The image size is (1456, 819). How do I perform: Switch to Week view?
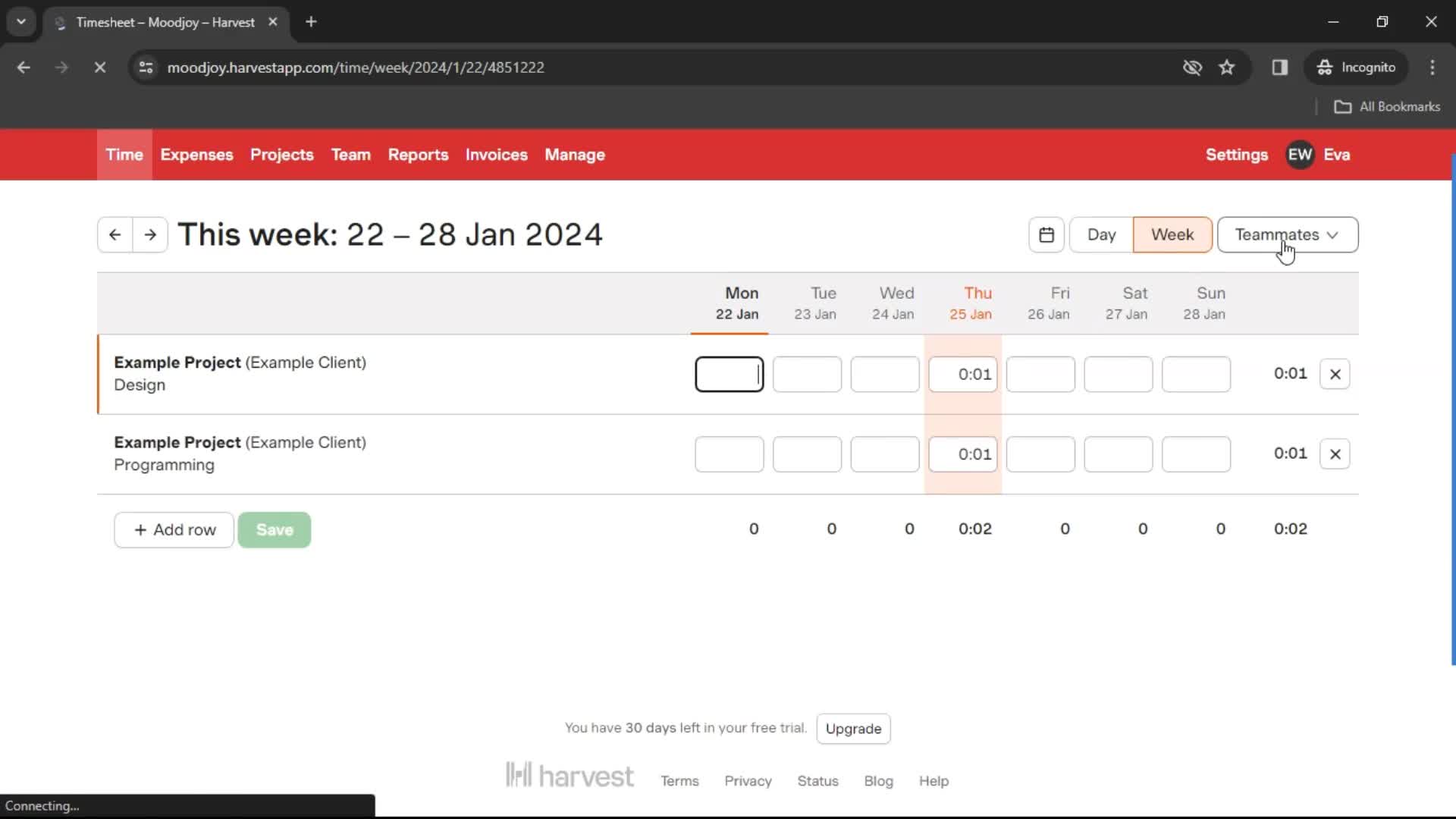(1172, 234)
